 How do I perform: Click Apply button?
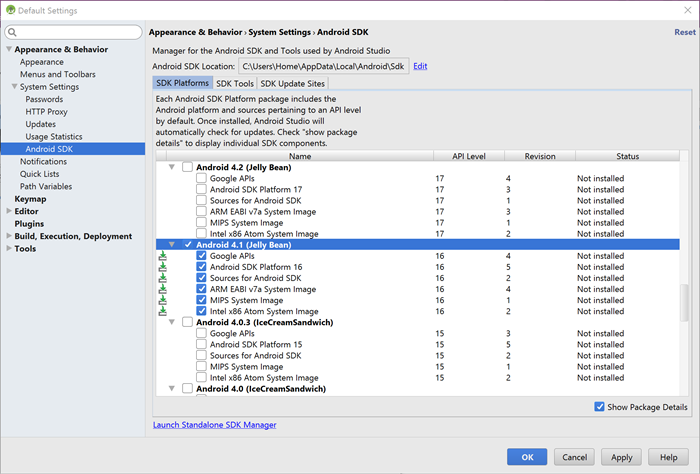coord(621,457)
